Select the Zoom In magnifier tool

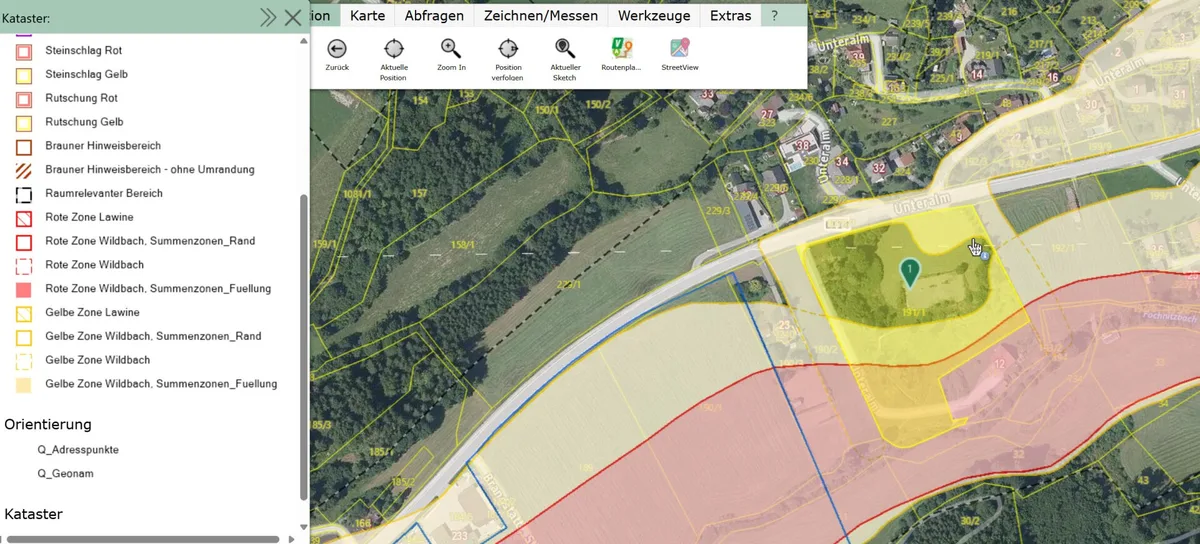click(x=451, y=48)
